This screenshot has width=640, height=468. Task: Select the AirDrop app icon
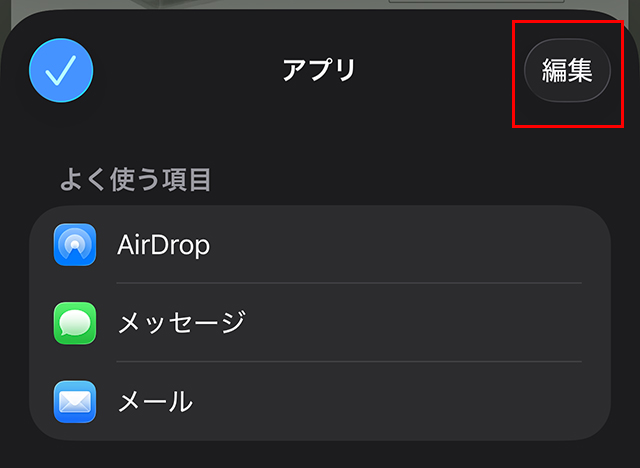pyautogui.click(x=75, y=244)
